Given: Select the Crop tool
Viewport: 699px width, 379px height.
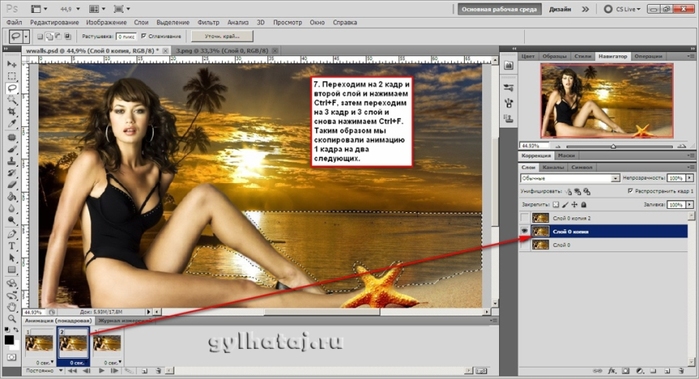Looking at the screenshot, I should point(12,112).
